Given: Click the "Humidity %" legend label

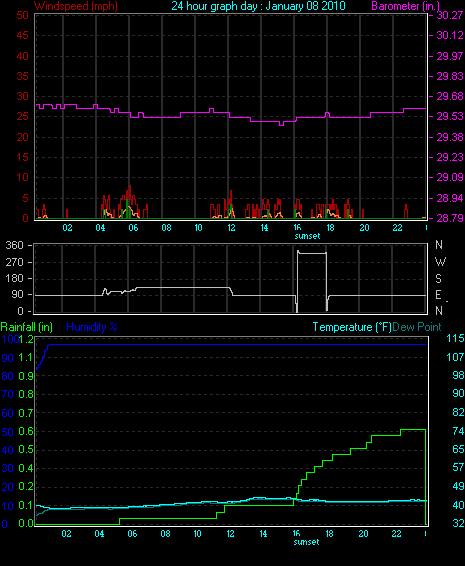Looking at the screenshot, I should click(92, 327).
